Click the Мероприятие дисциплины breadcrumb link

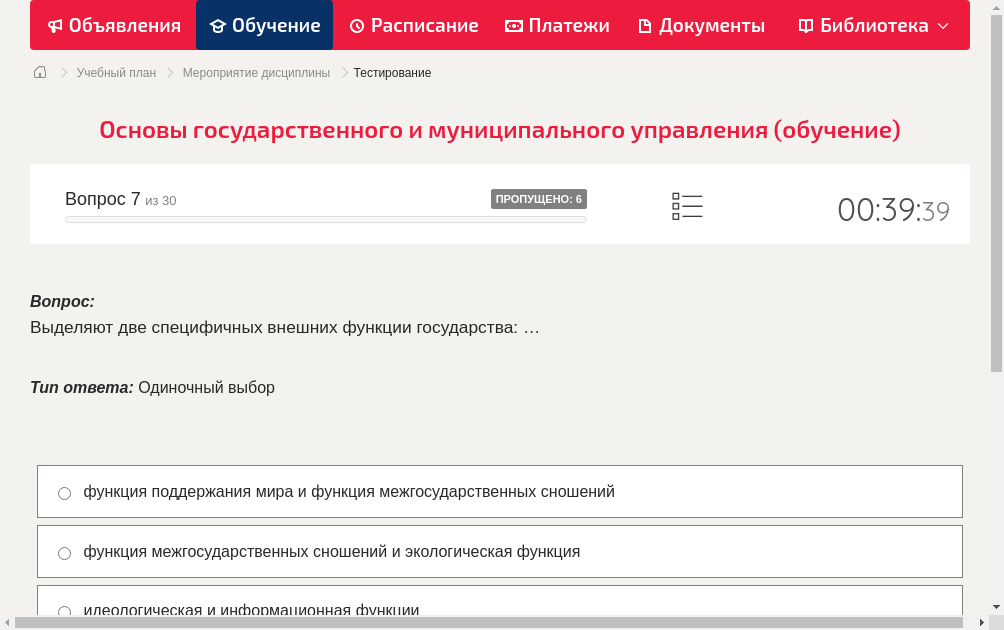point(256,72)
